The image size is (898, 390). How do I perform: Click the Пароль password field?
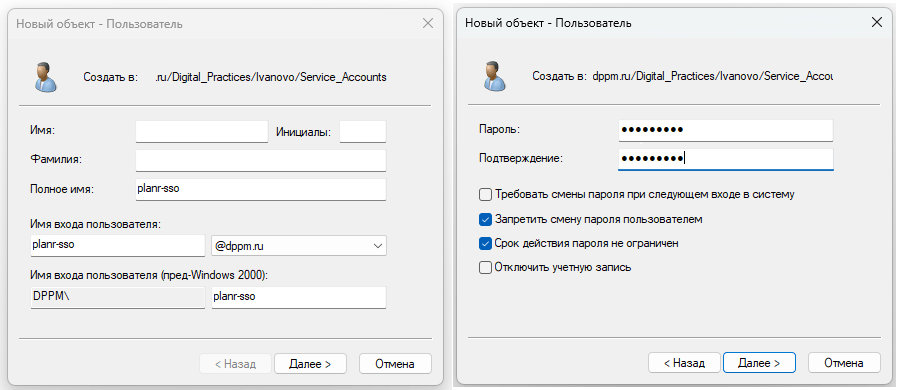[x=726, y=130]
